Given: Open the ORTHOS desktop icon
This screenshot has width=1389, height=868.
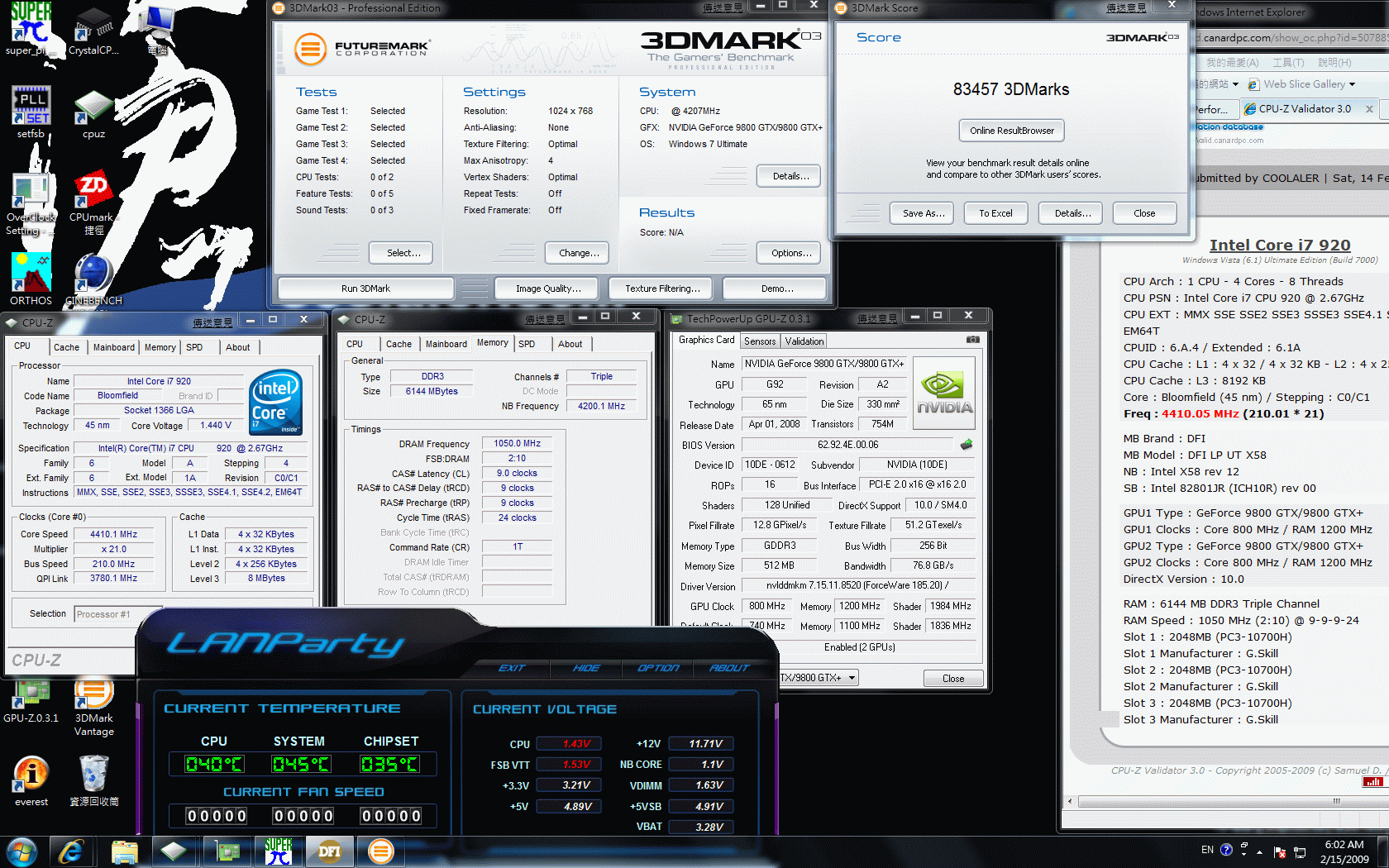Looking at the screenshot, I should point(31,279).
